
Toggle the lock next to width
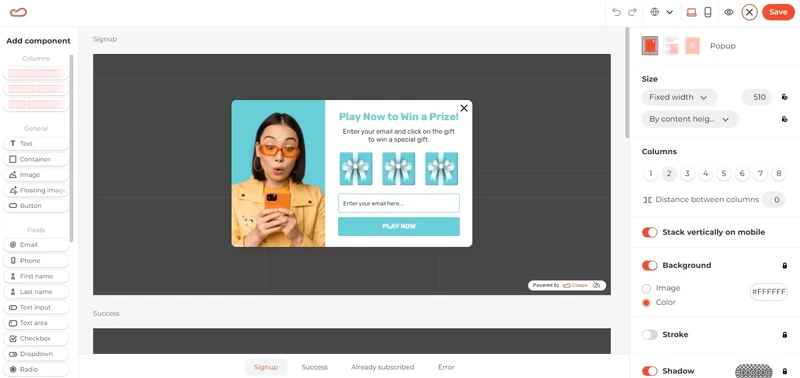(x=785, y=97)
